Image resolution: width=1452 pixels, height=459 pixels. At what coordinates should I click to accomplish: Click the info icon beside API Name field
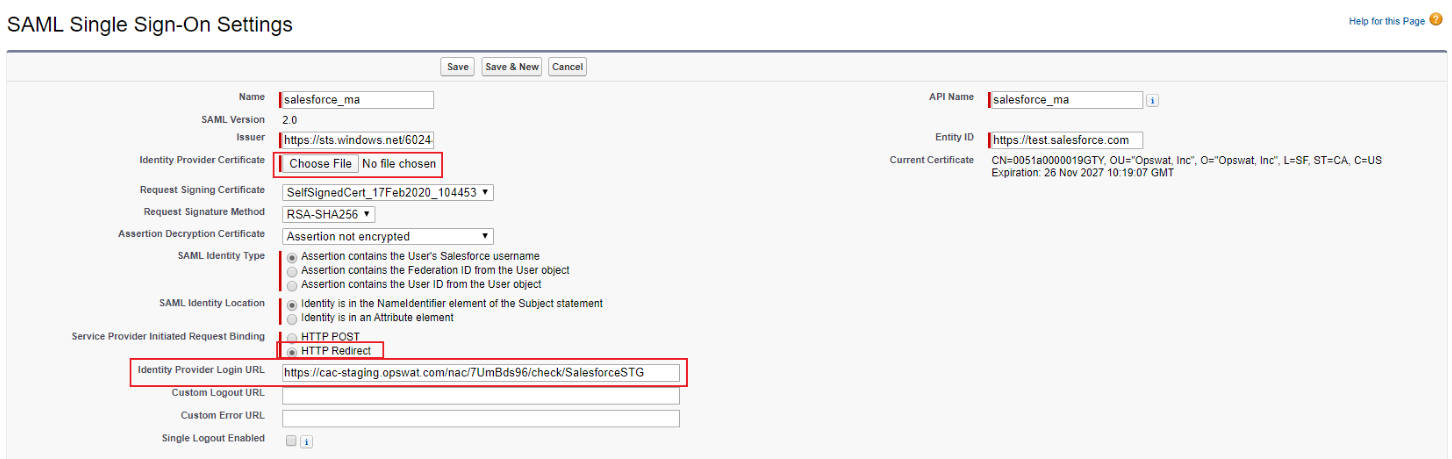point(1152,100)
